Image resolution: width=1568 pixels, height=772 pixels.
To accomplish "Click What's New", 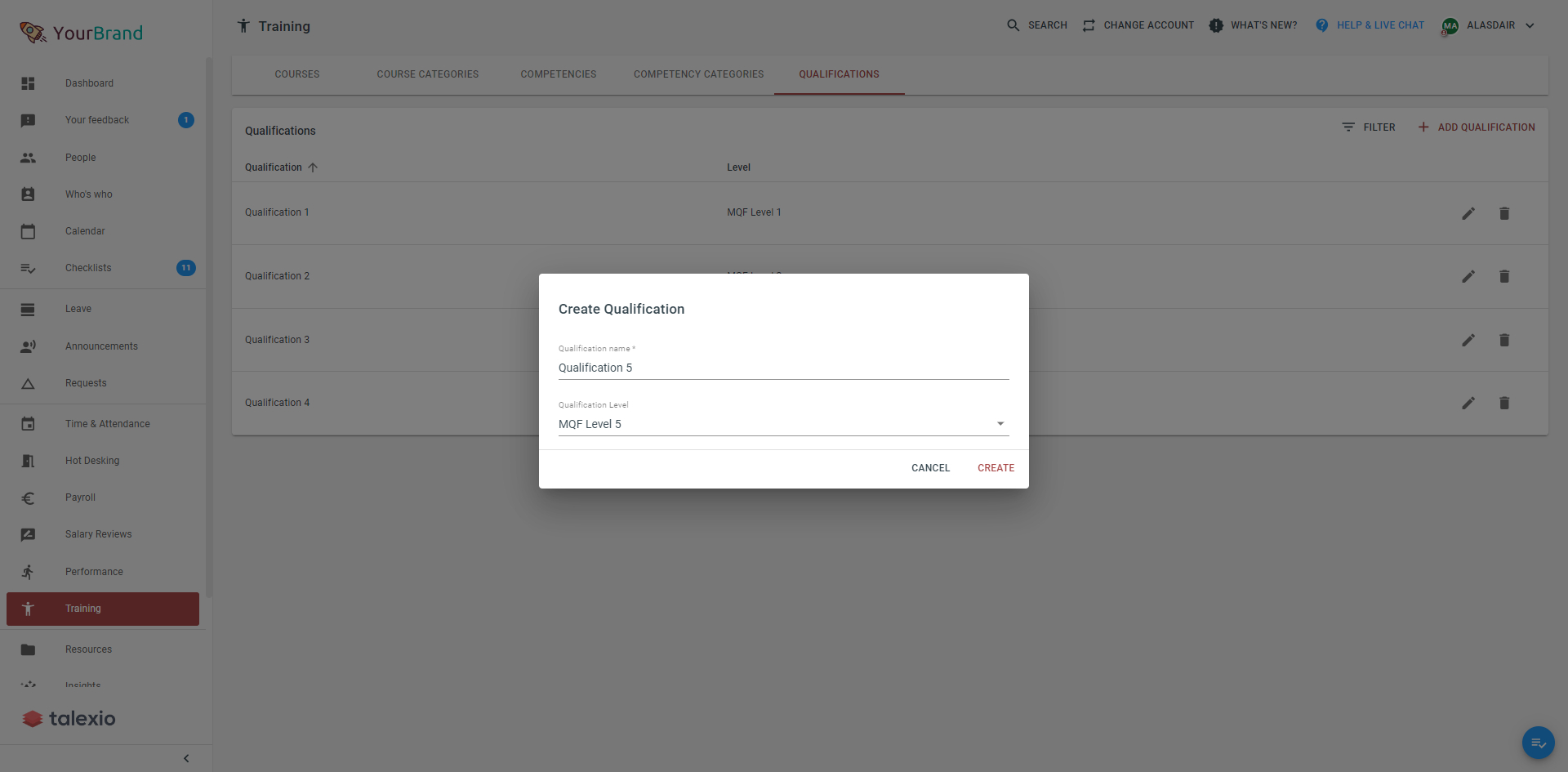I will (x=1254, y=25).
